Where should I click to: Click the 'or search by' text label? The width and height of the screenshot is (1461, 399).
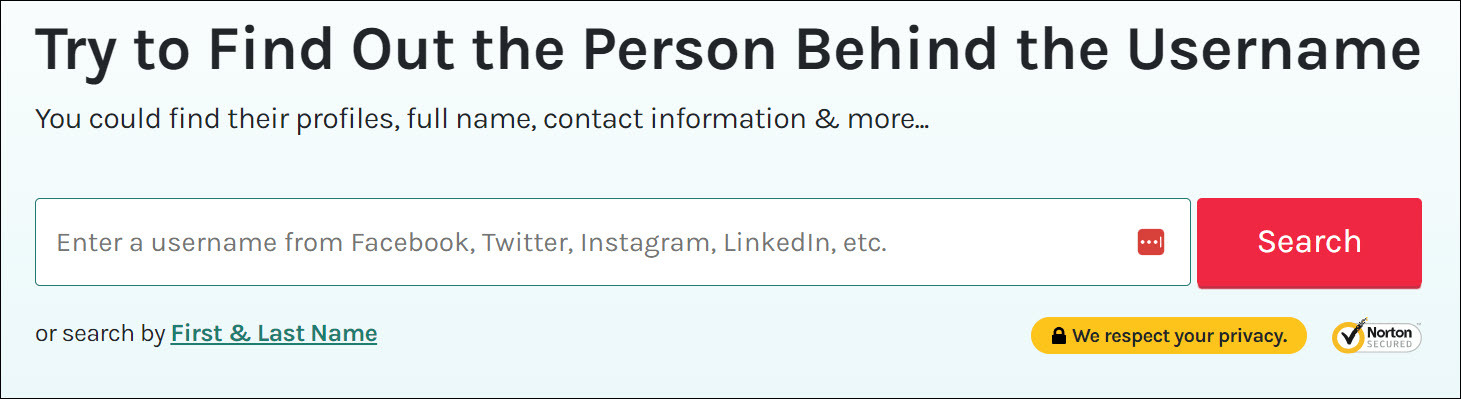[x=100, y=334]
